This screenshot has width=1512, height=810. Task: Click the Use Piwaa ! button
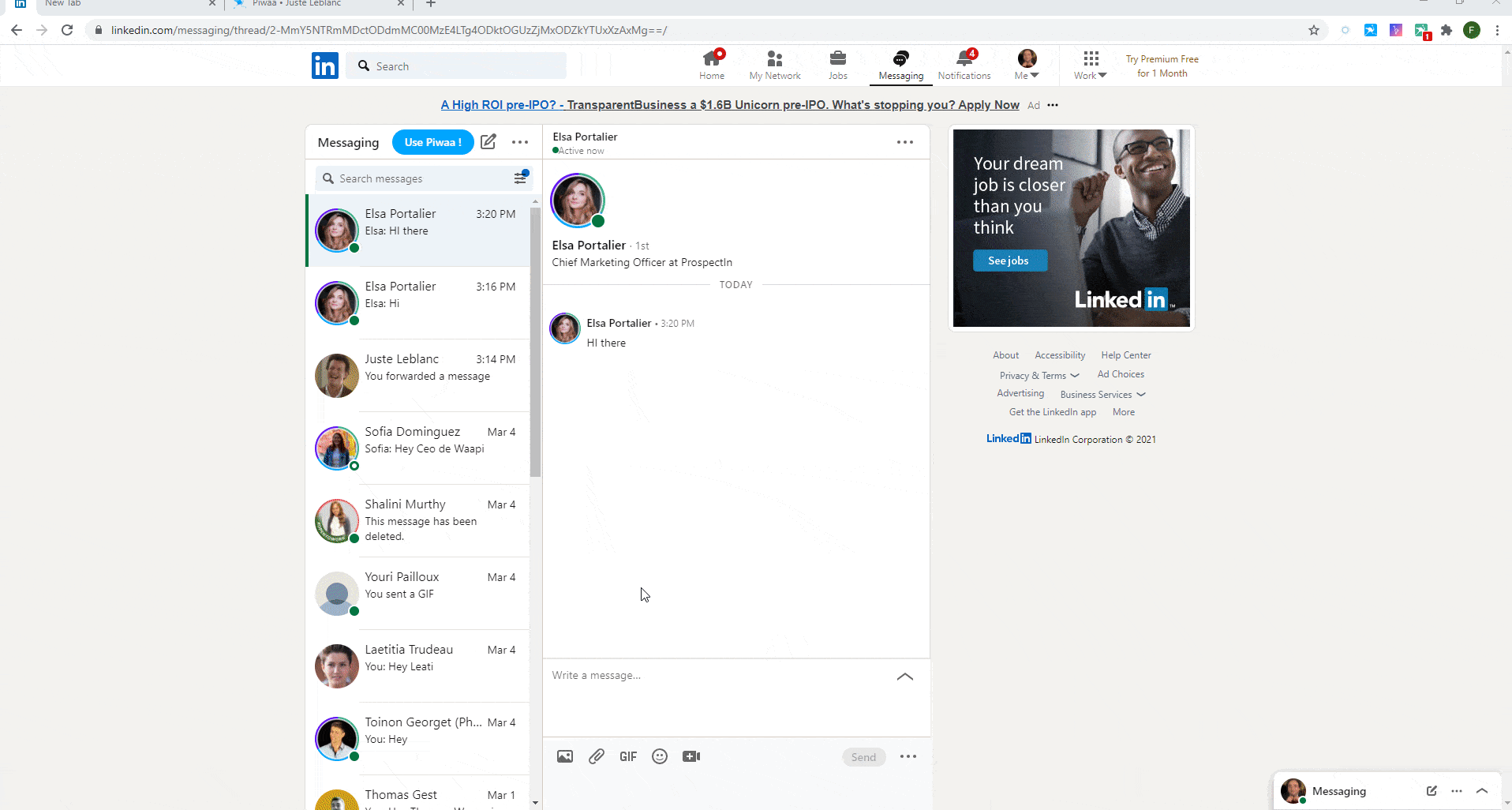point(432,142)
